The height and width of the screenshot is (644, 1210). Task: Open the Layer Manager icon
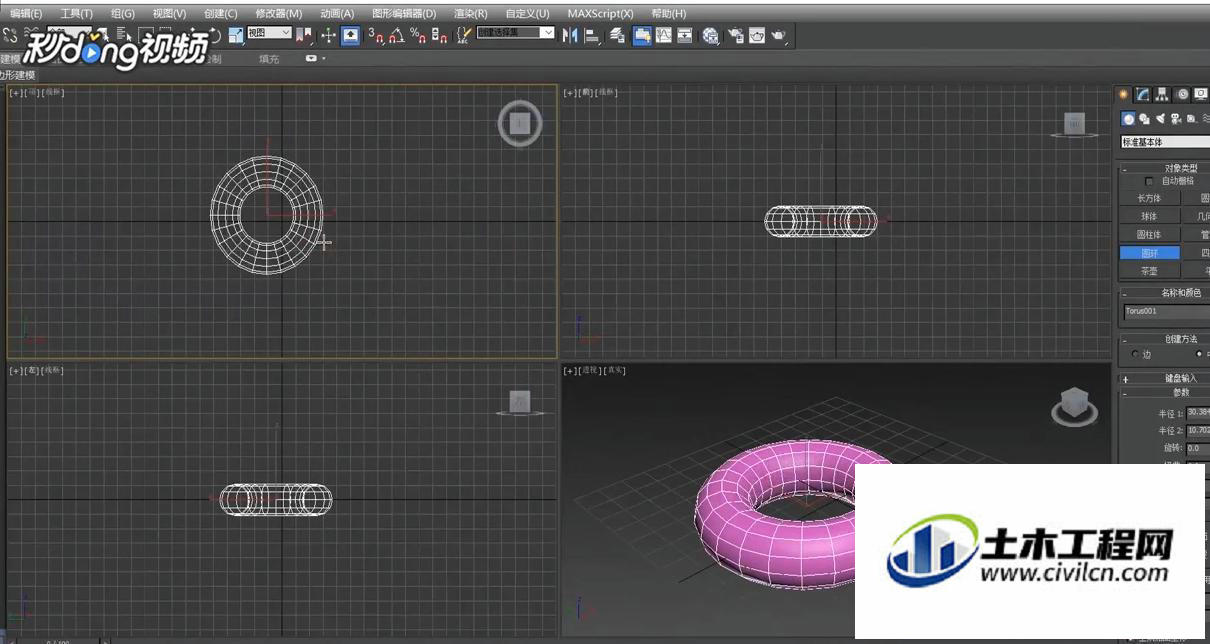click(x=617, y=35)
